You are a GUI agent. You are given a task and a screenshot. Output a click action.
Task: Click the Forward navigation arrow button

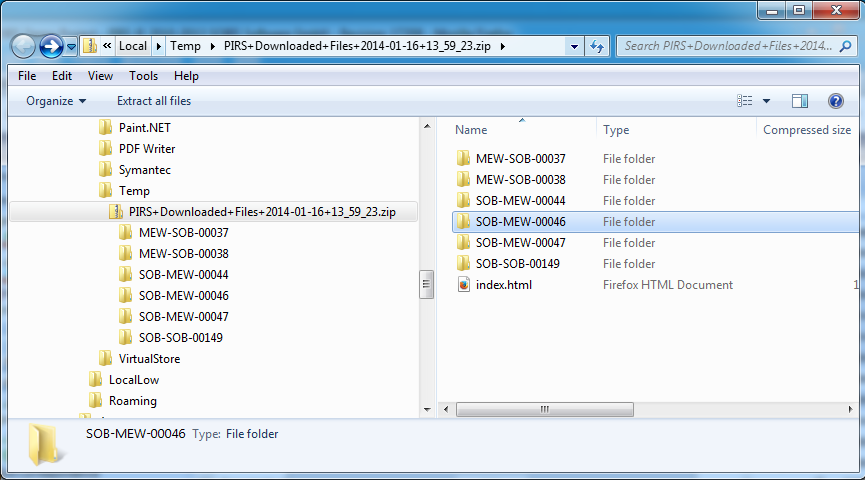click(x=51, y=46)
